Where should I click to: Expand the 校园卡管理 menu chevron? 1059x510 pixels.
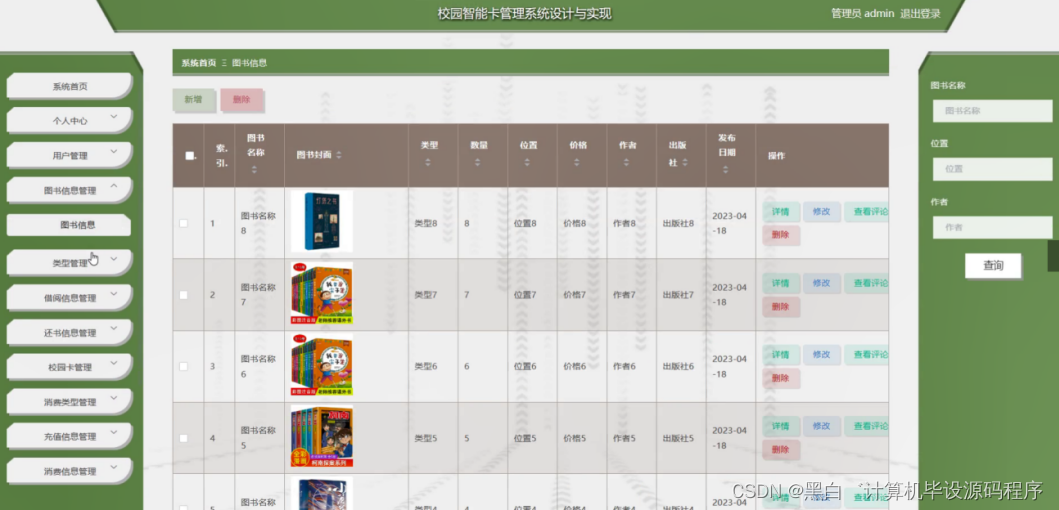point(113,363)
